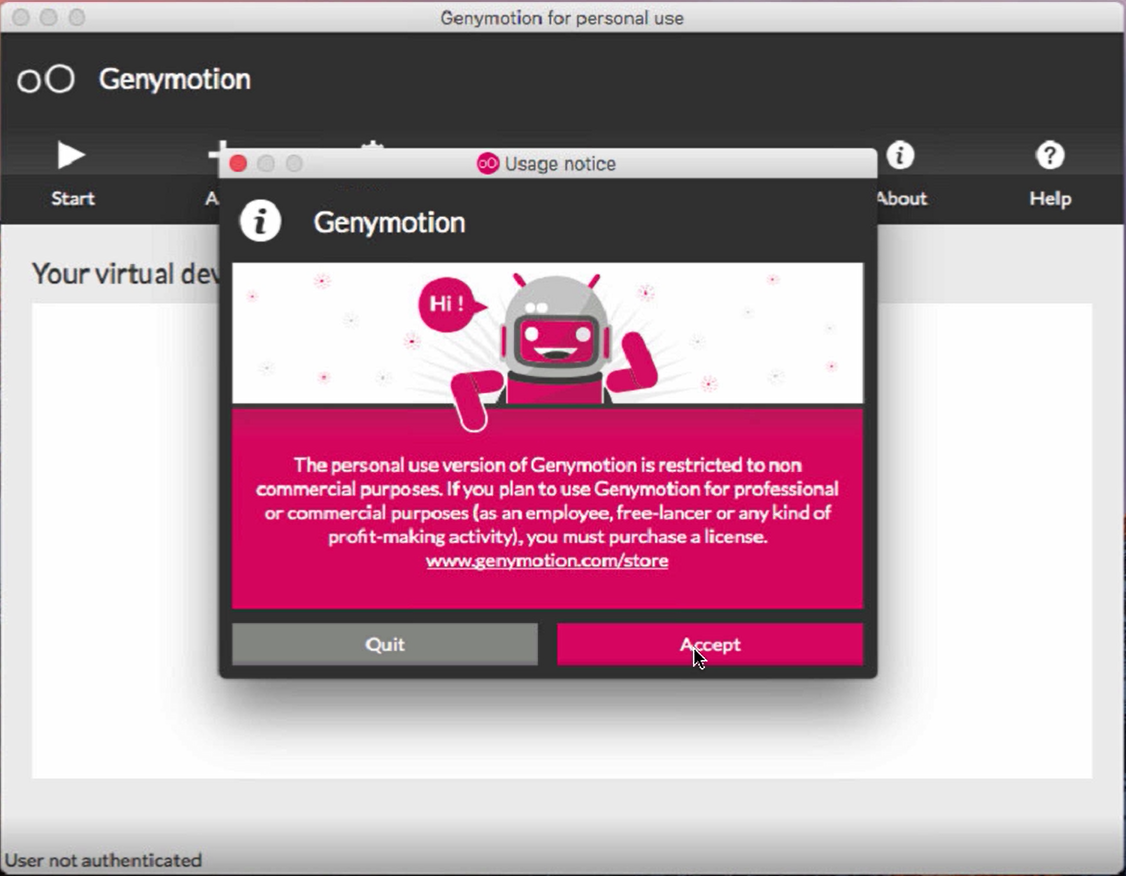1126x876 pixels.
Task: Open the About info icon
Action: pyautogui.click(x=900, y=155)
